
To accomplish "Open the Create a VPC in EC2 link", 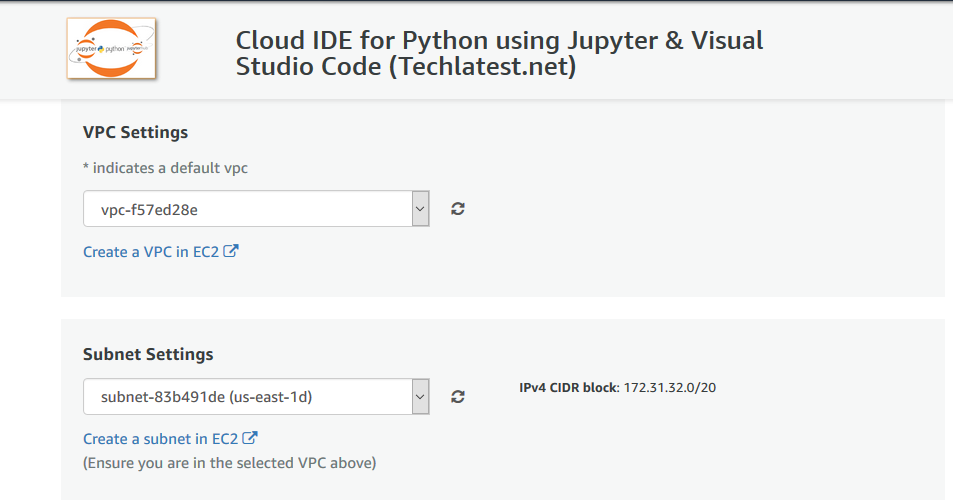I will tap(160, 252).
